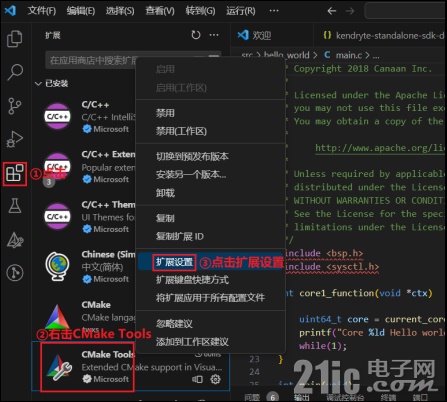The image size is (447, 402).
Task: Open the Run and Debug view
Action: coord(15,139)
